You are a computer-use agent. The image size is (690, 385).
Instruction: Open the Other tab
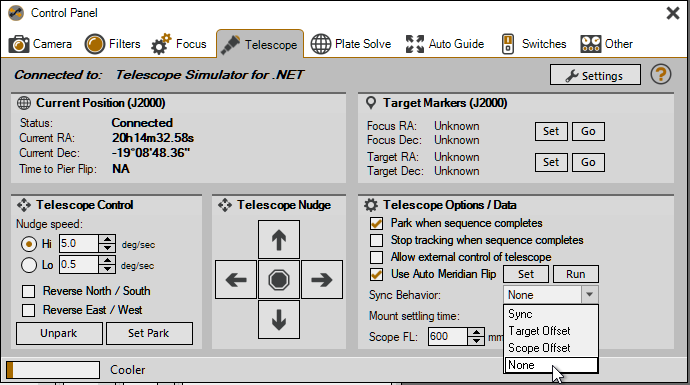[x=606, y=44]
